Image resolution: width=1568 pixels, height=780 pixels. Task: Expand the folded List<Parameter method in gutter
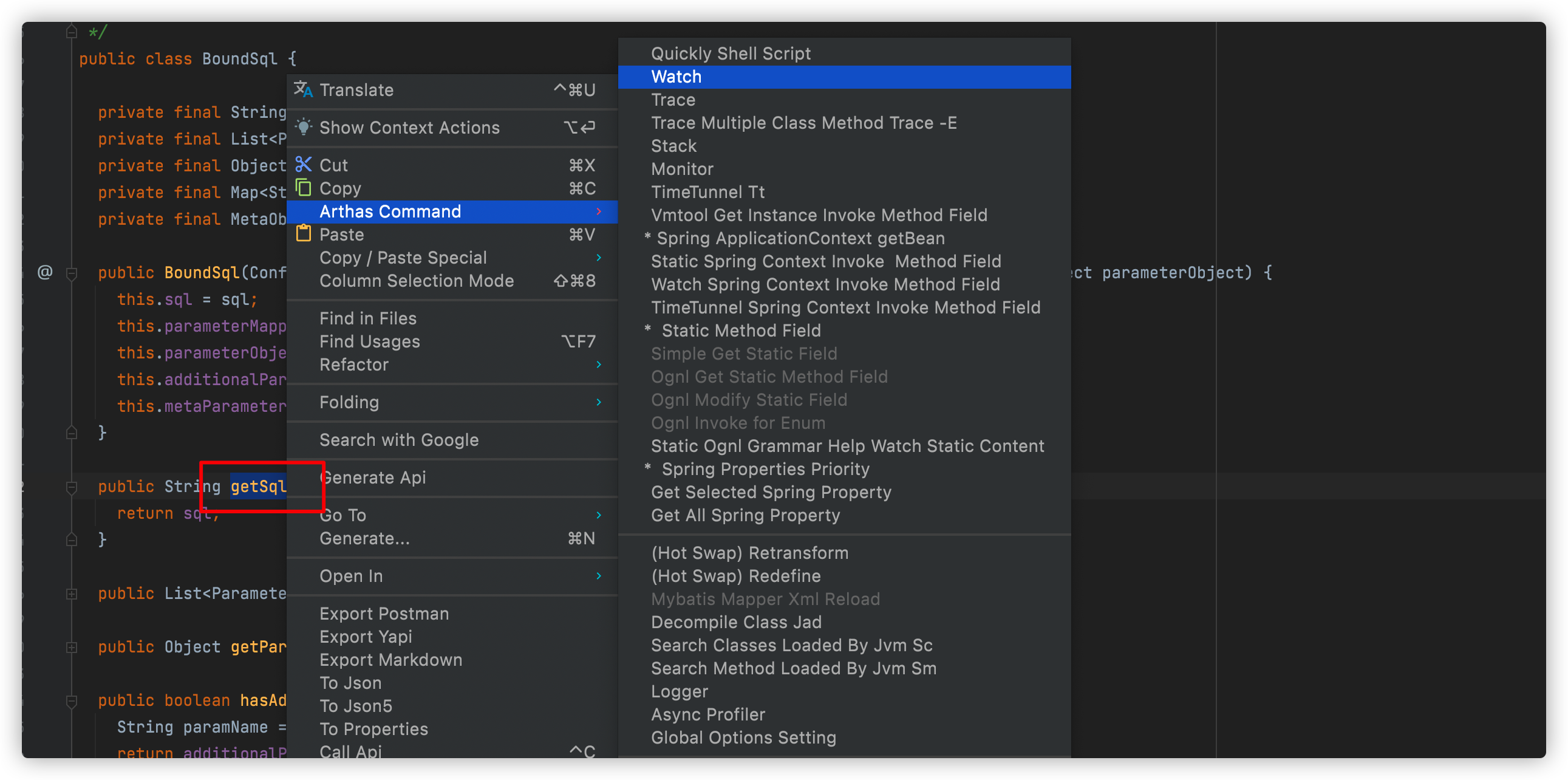click(x=72, y=594)
